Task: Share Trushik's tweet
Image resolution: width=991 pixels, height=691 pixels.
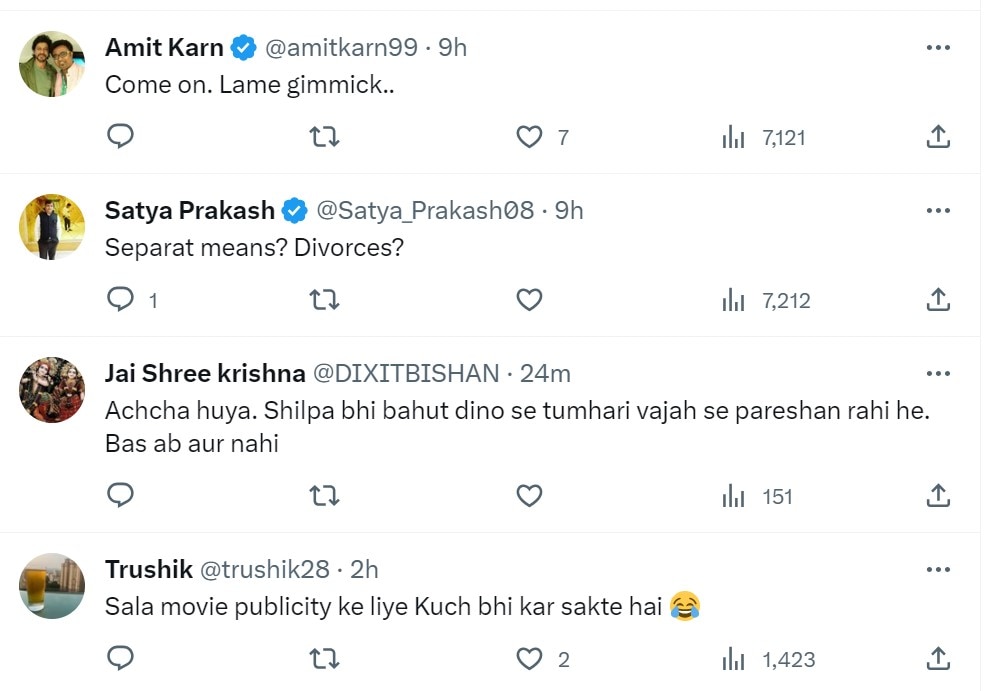Action: tap(939, 659)
